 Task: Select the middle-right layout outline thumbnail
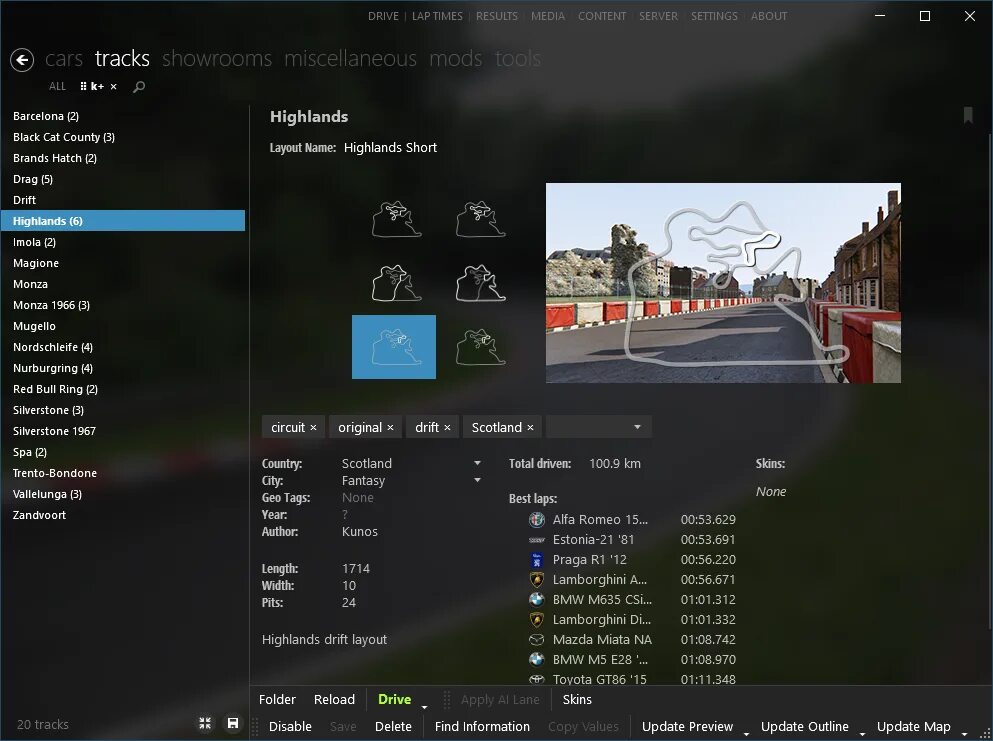point(481,283)
